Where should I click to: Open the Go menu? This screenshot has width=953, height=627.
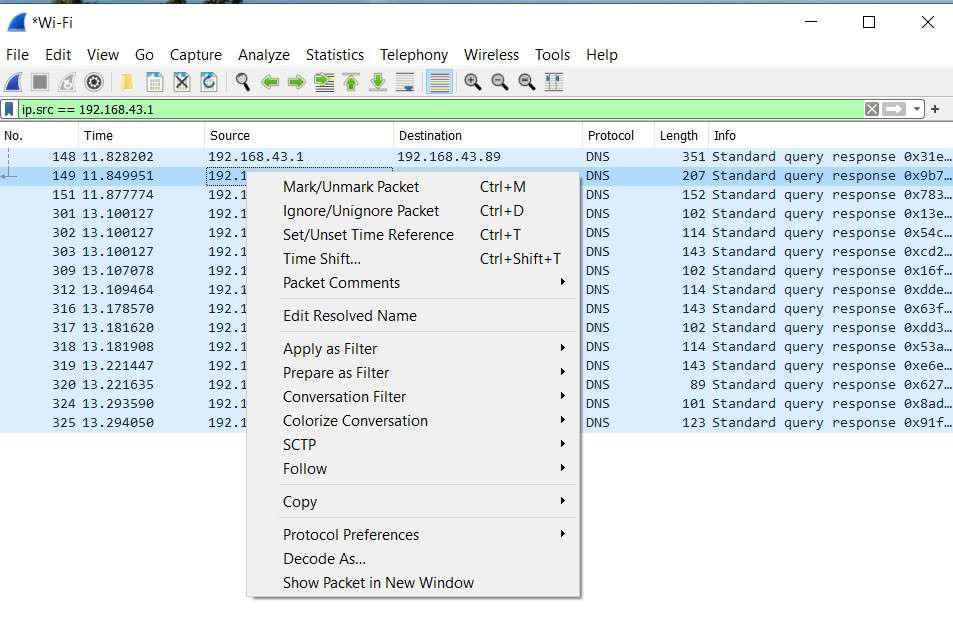[144, 55]
